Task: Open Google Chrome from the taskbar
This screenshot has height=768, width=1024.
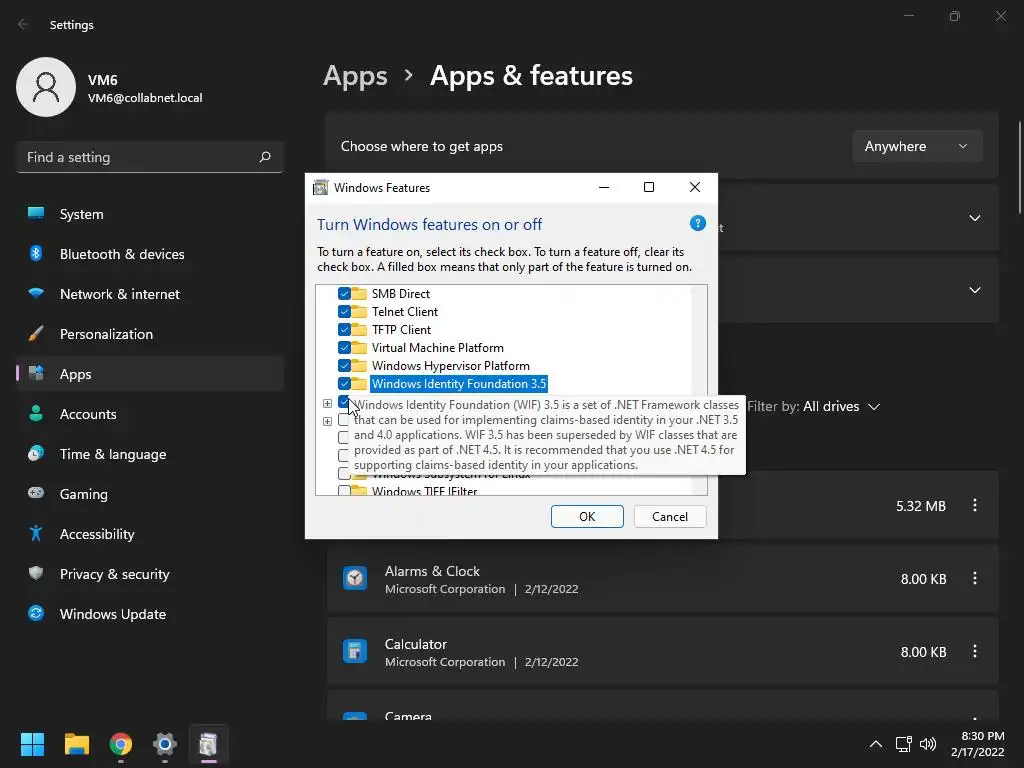Action: (121, 744)
